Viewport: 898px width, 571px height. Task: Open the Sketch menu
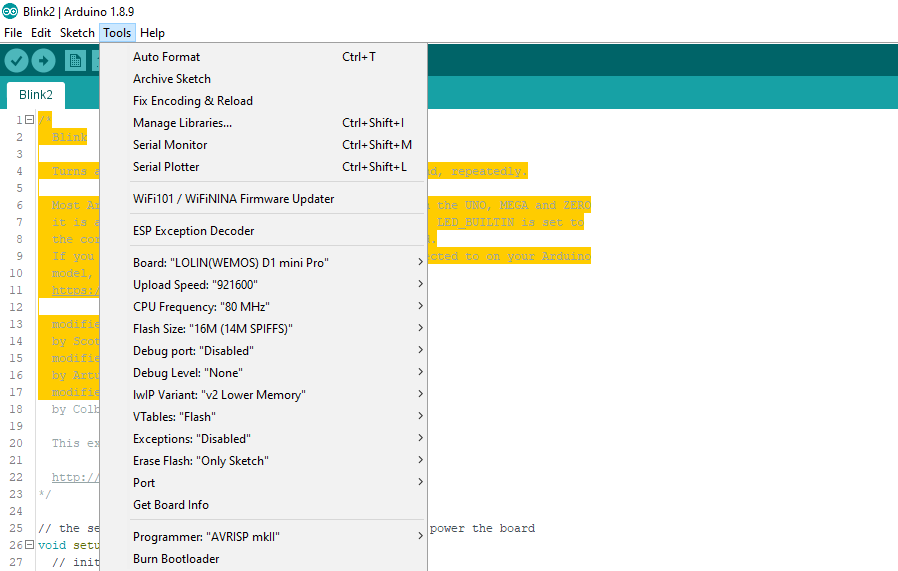pos(77,33)
